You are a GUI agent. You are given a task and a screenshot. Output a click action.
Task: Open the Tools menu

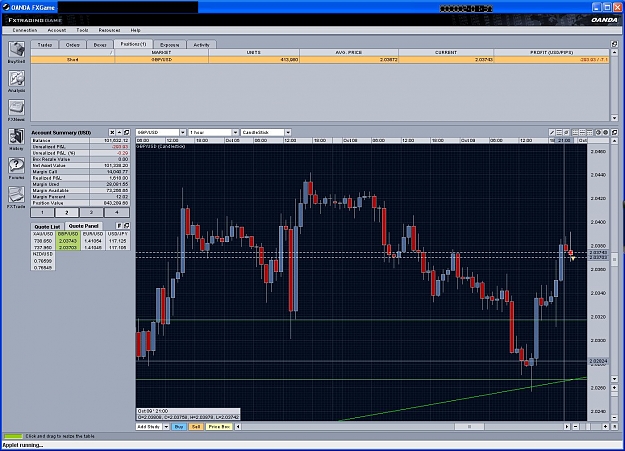(82, 30)
